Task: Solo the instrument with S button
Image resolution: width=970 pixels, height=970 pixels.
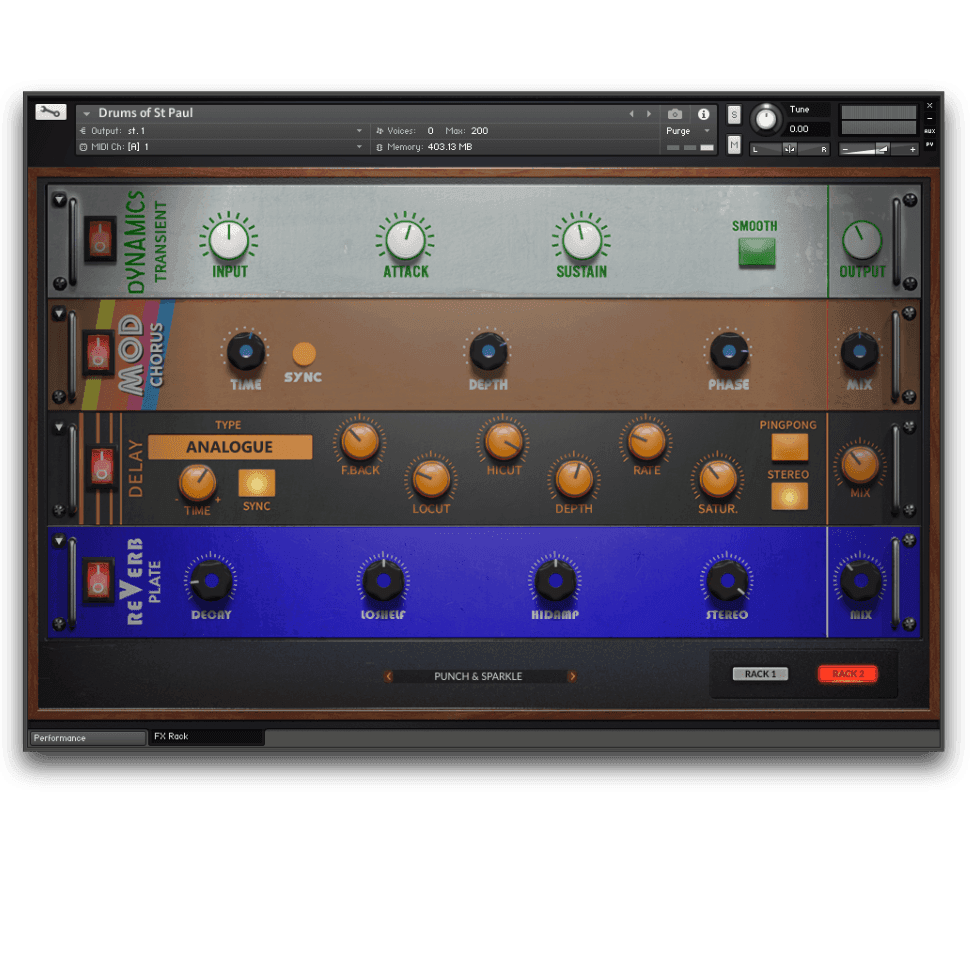Action: point(734,114)
